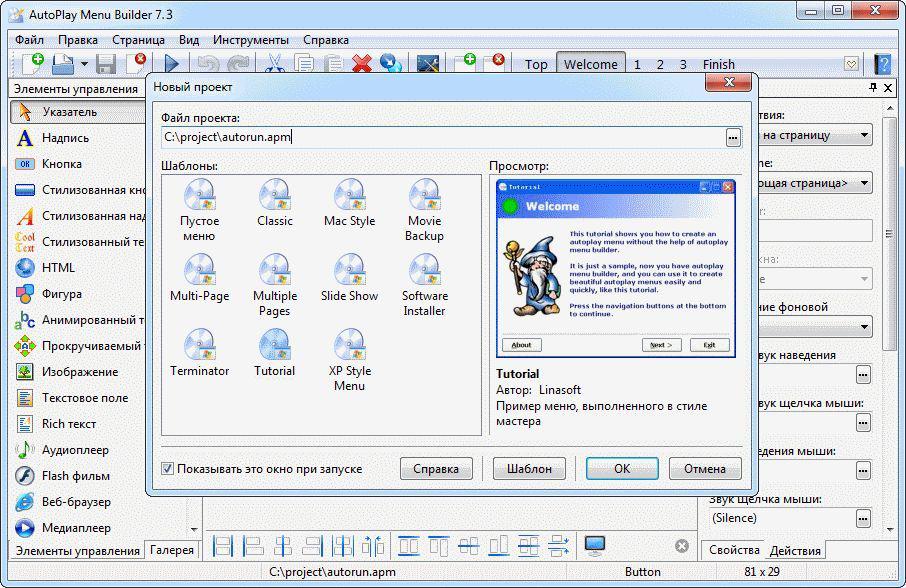Screen dimensions: 906x588
Task: Open the dropdown arrow next to Open icon
Action: [x=84, y=64]
